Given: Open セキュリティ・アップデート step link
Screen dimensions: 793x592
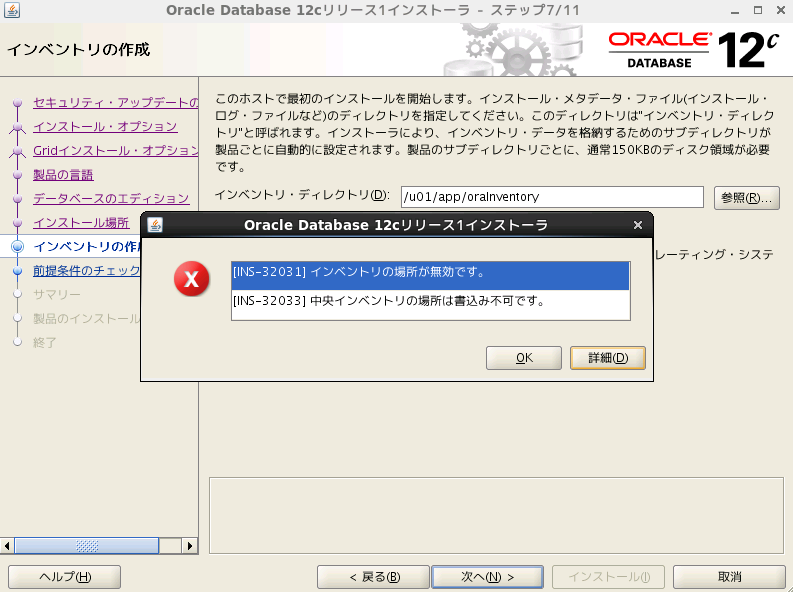Looking at the screenshot, I should pos(116,103).
